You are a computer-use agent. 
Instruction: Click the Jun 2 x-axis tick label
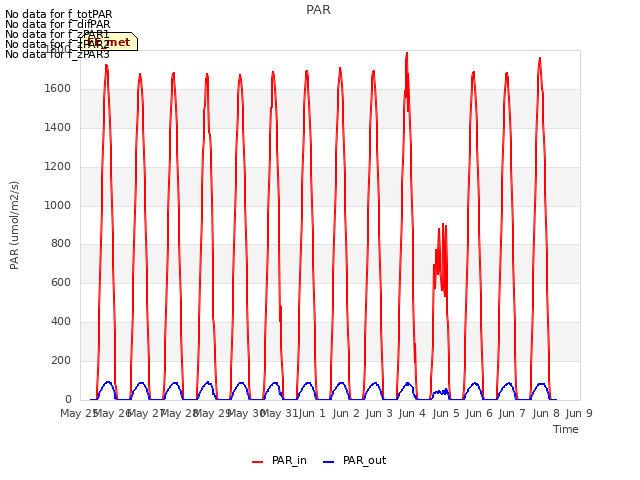346,413
